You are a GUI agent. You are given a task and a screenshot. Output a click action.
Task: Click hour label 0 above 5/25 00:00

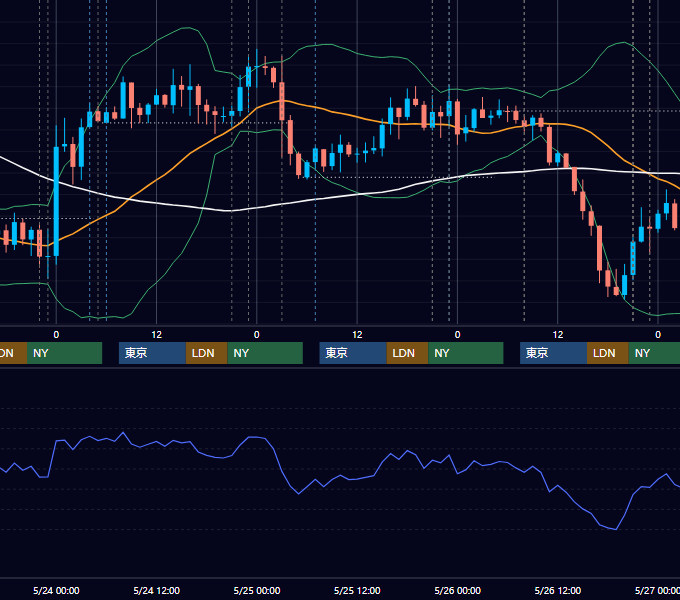(257, 335)
